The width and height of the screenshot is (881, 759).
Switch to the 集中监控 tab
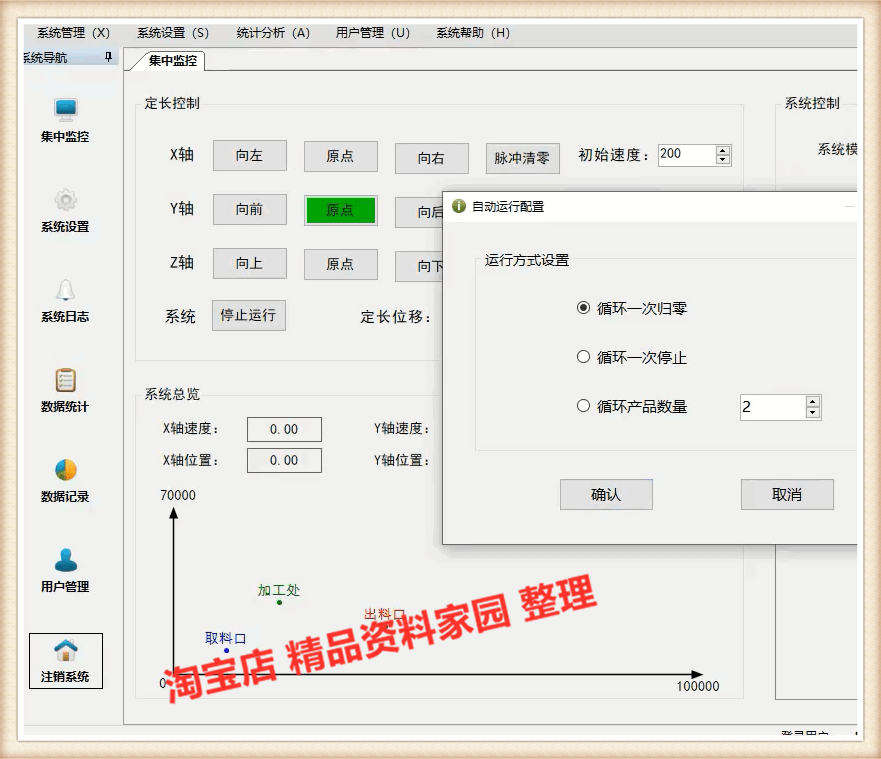pos(172,61)
